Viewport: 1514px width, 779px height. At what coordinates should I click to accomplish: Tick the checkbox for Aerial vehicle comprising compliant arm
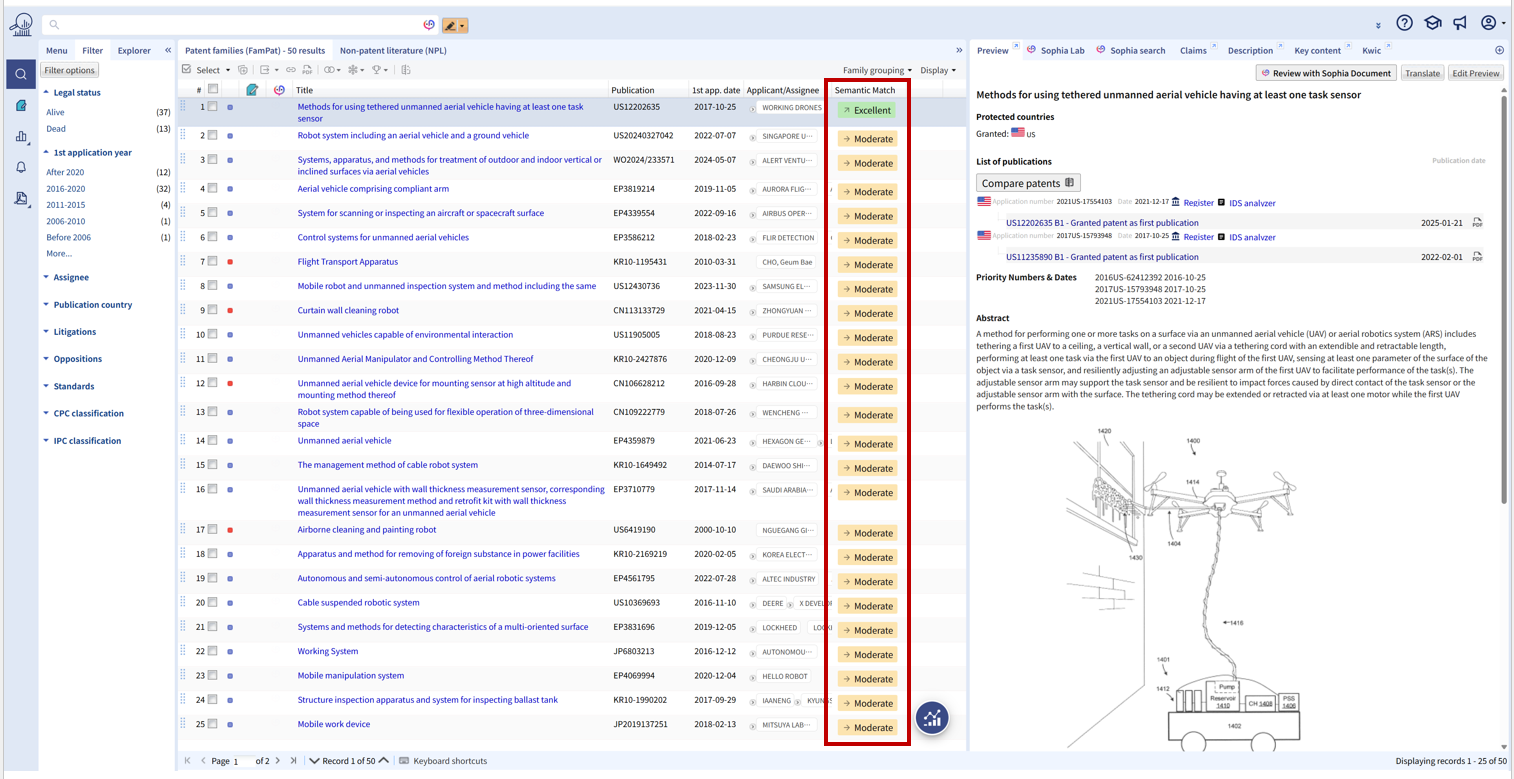pyautogui.click(x=213, y=189)
